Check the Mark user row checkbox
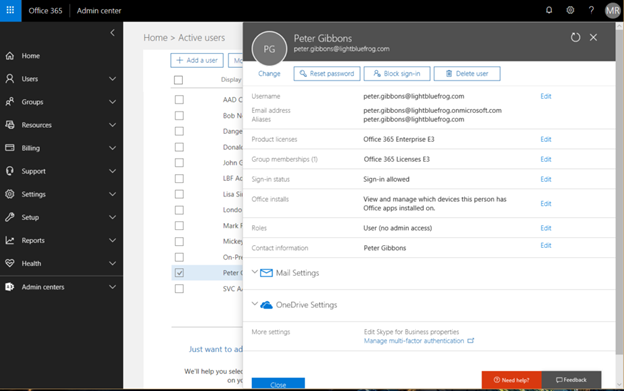 coord(179,226)
